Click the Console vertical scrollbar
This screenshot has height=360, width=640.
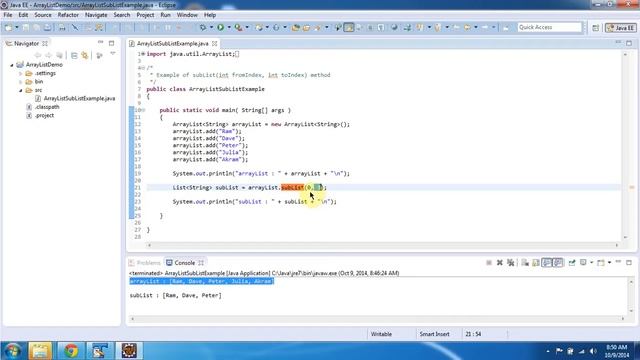[x=631, y=296]
